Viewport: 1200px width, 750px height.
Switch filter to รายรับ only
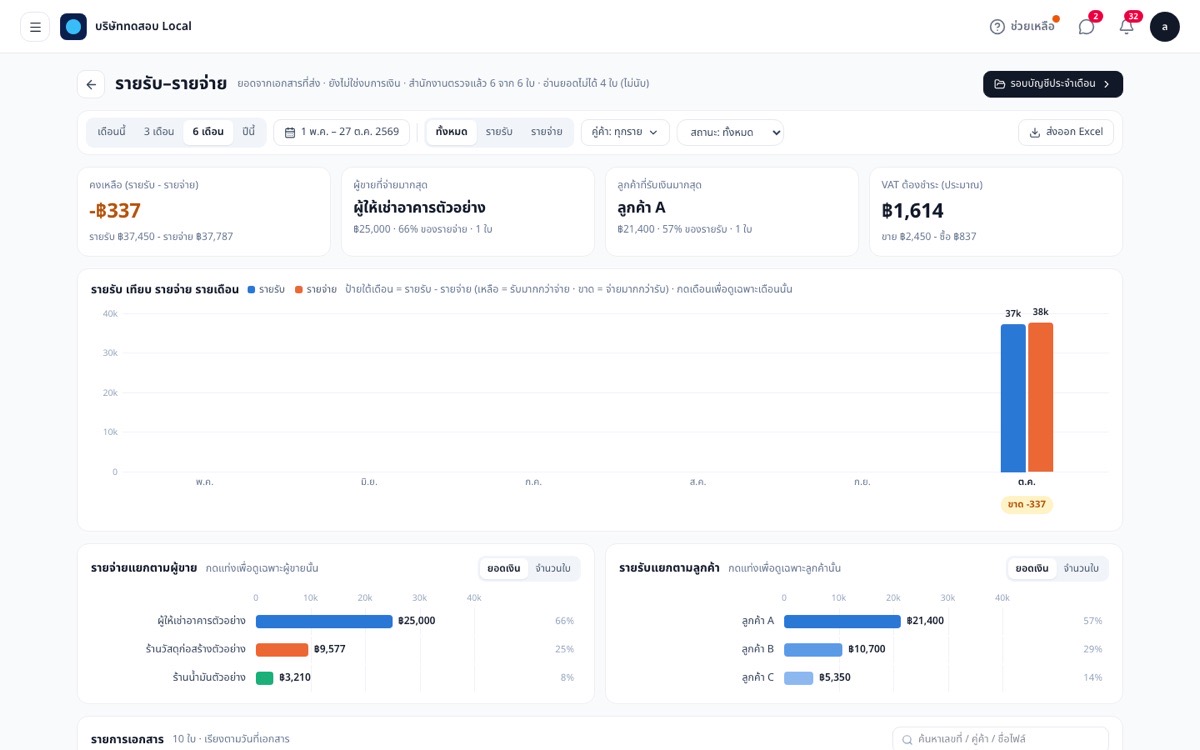click(499, 132)
